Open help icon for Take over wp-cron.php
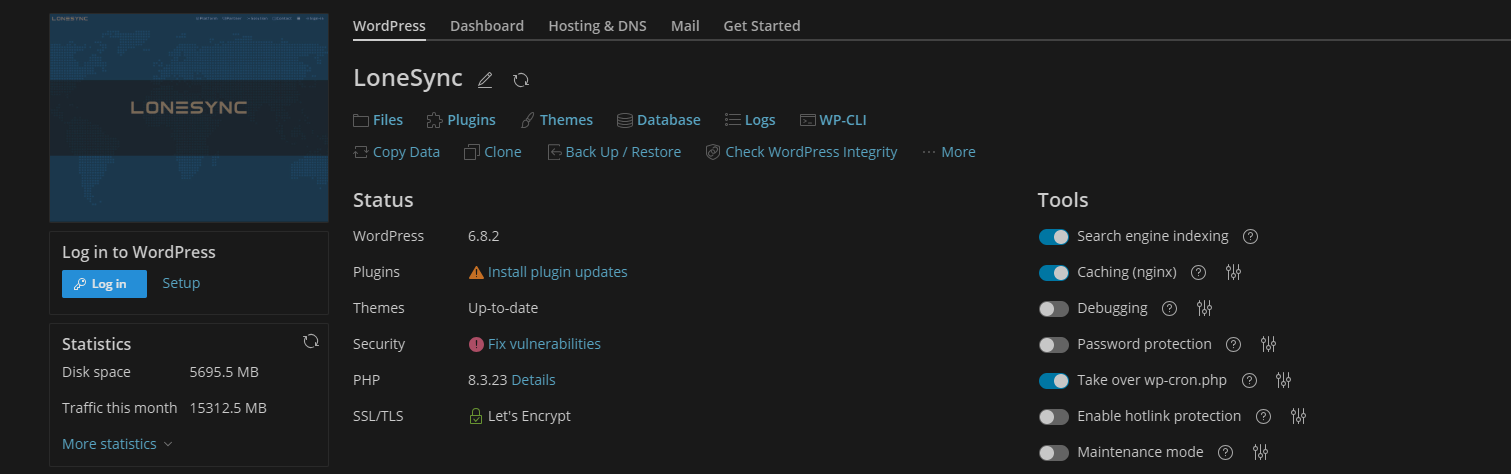 pyautogui.click(x=1248, y=380)
